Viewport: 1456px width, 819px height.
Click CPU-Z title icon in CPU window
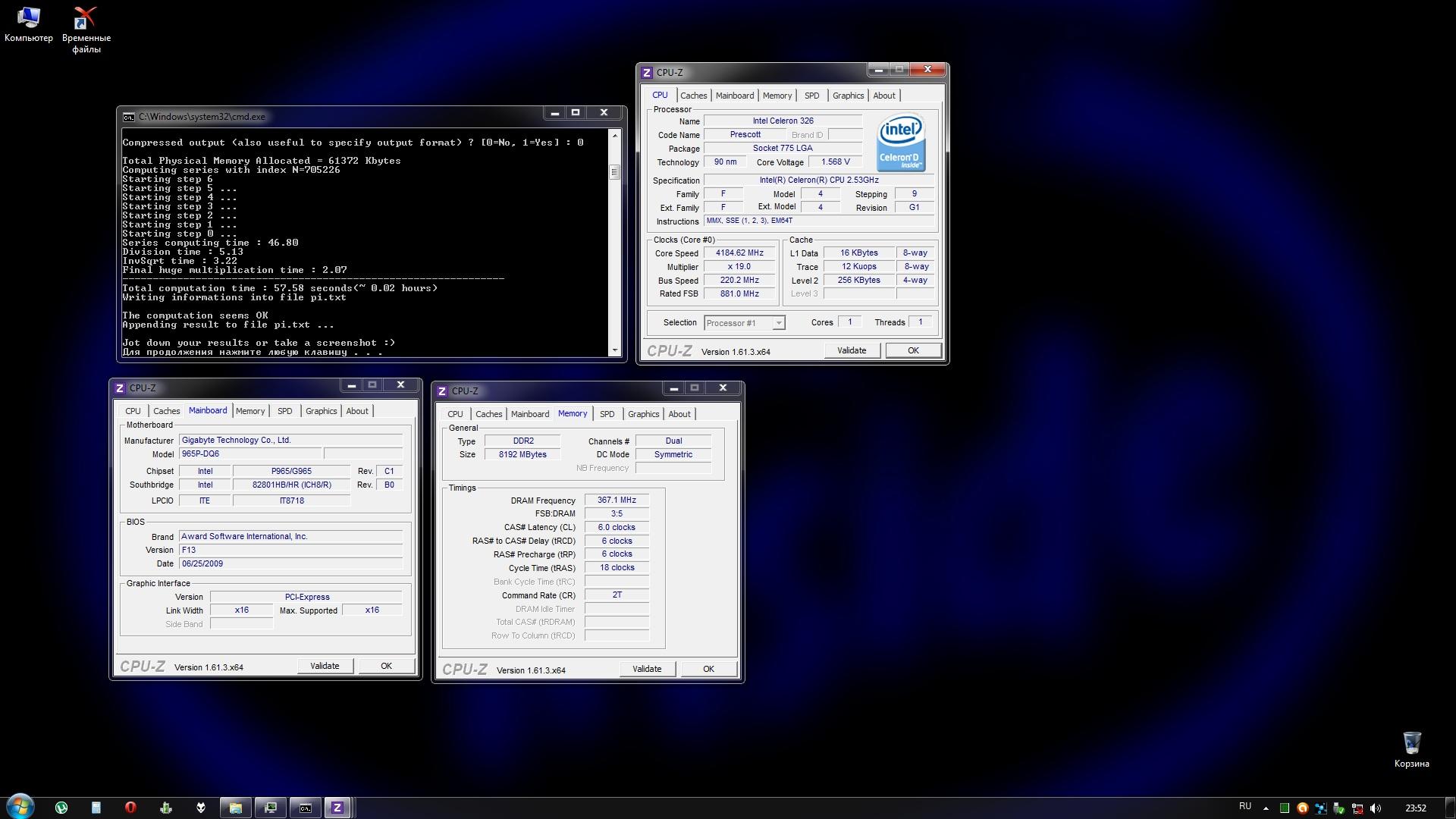[647, 73]
